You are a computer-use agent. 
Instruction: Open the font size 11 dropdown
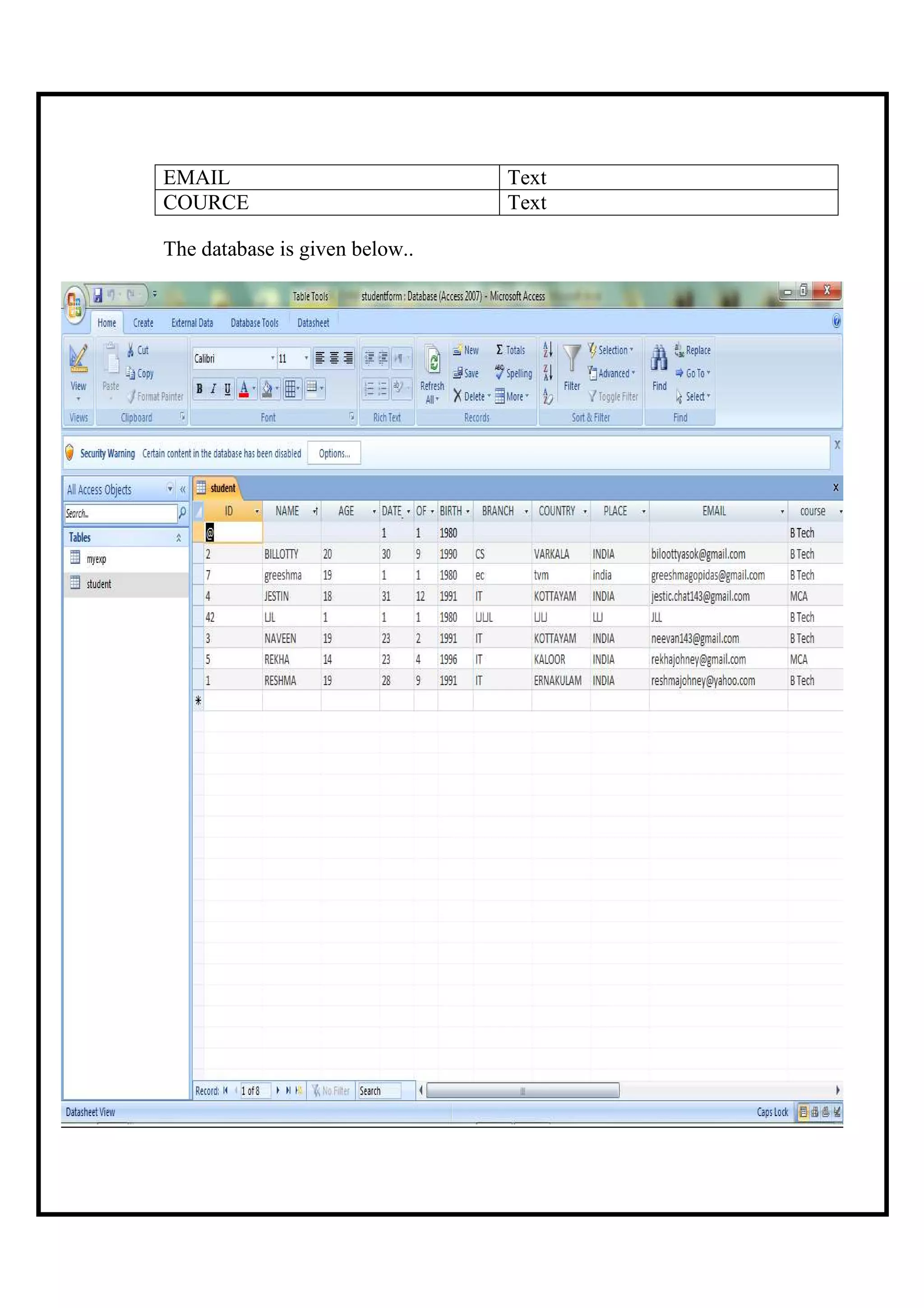(306, 358)
